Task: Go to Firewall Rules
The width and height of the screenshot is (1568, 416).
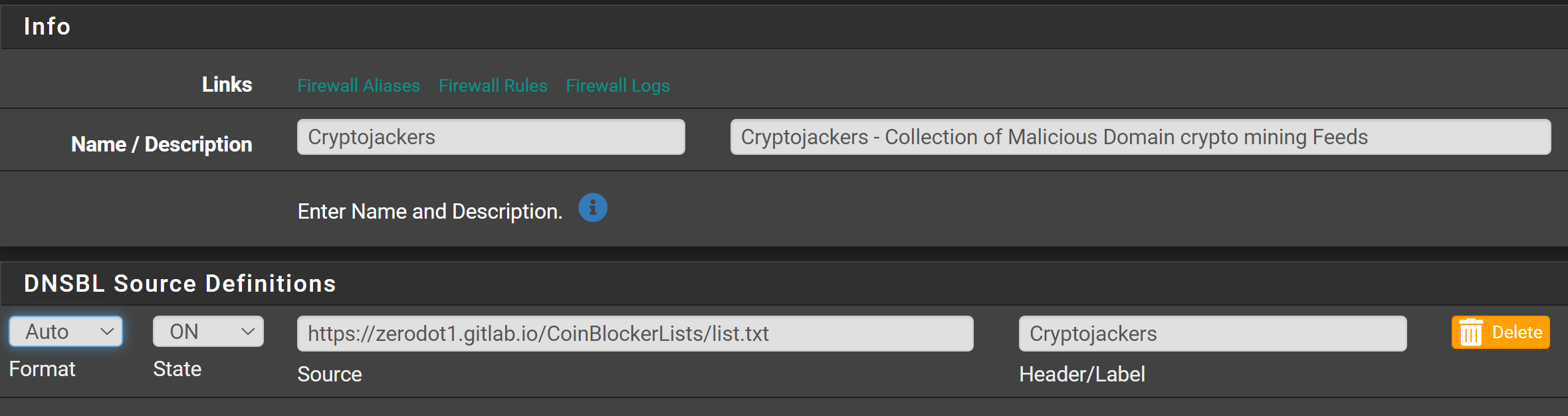Action: pos(493,86)
